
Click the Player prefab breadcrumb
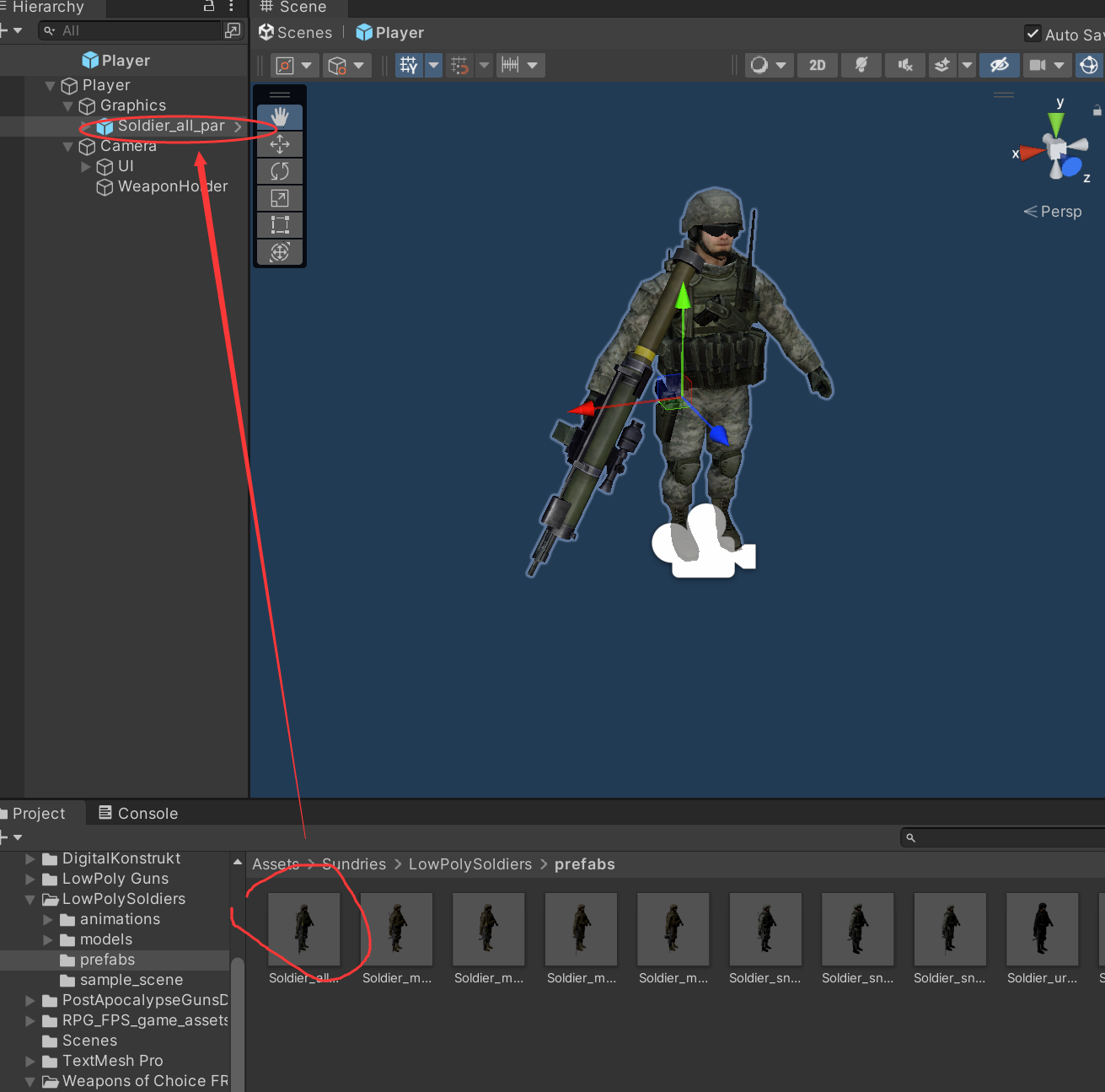pos(390,33)
